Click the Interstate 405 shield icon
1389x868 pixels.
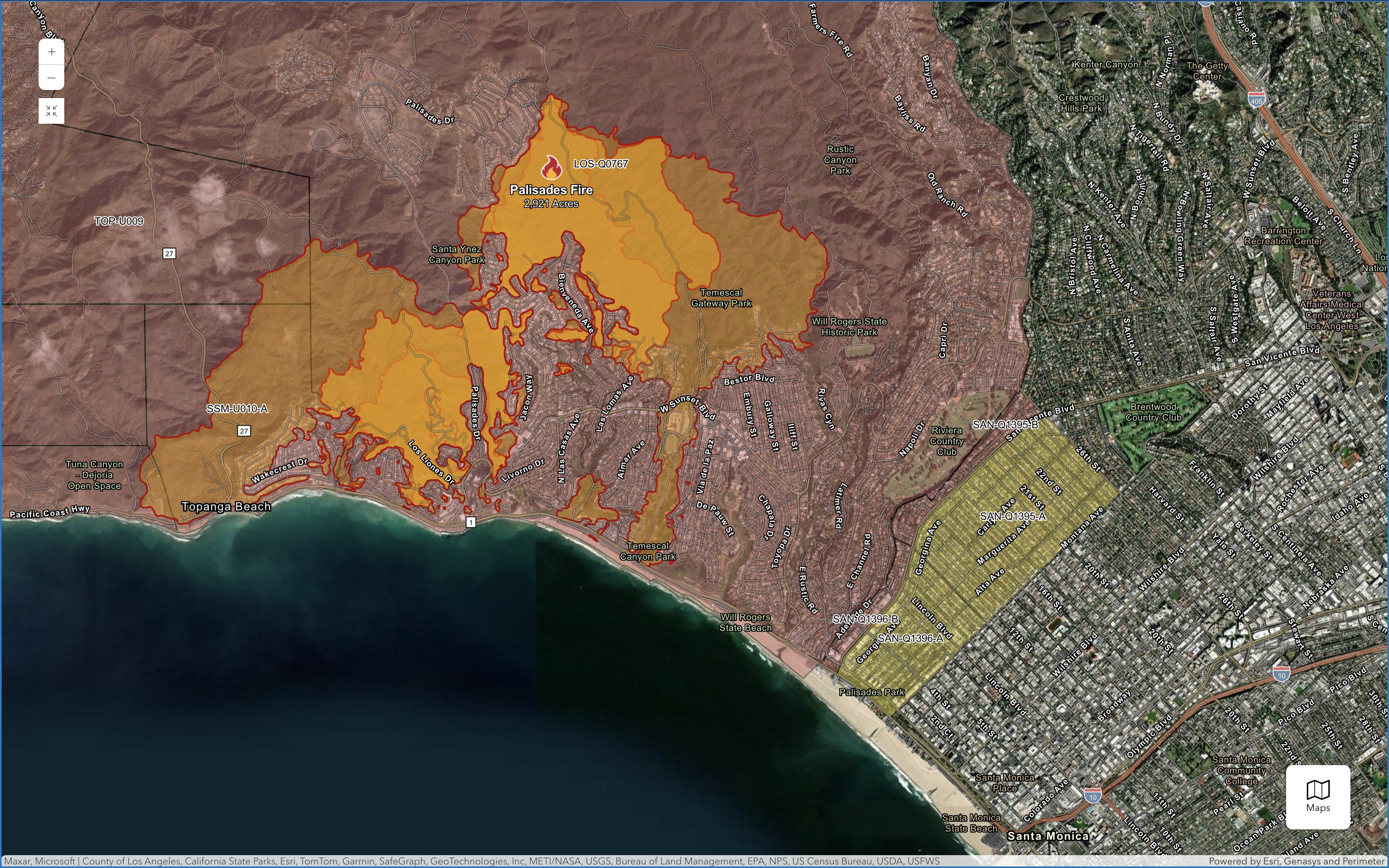[x=1256, y=100]
